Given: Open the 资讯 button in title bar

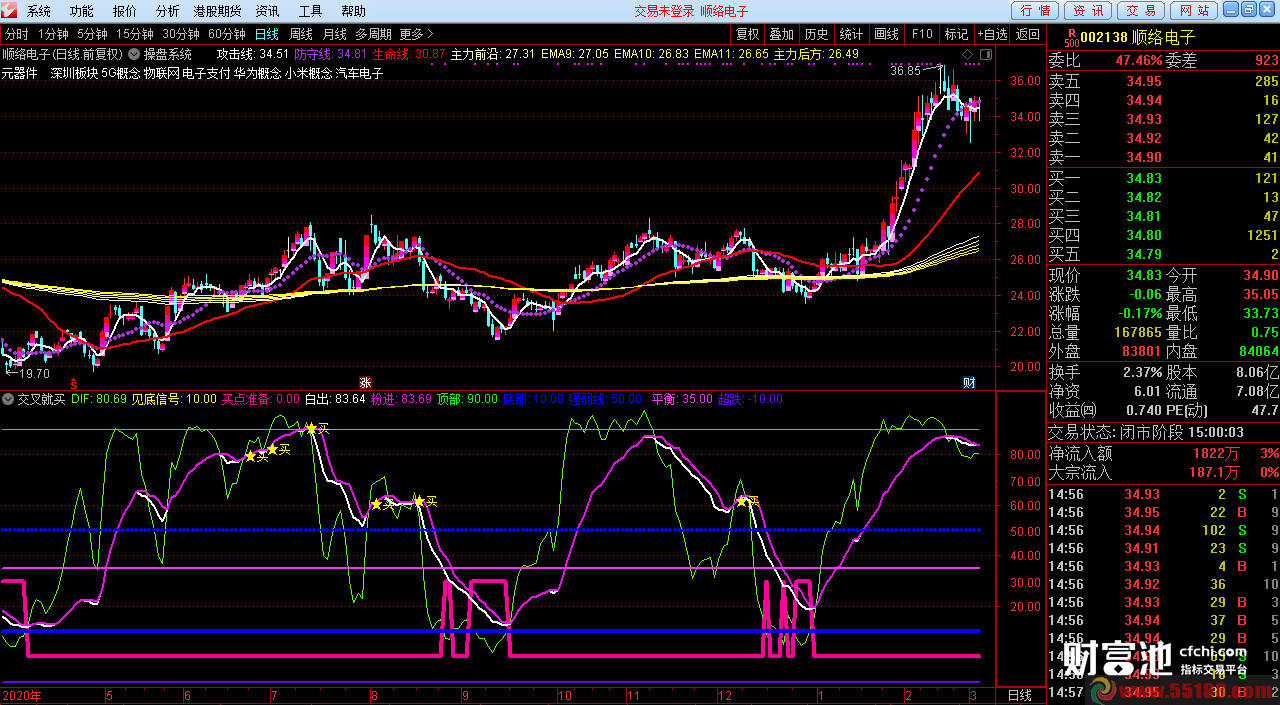Looking at the screenshot, I should tap(1089, 10).
